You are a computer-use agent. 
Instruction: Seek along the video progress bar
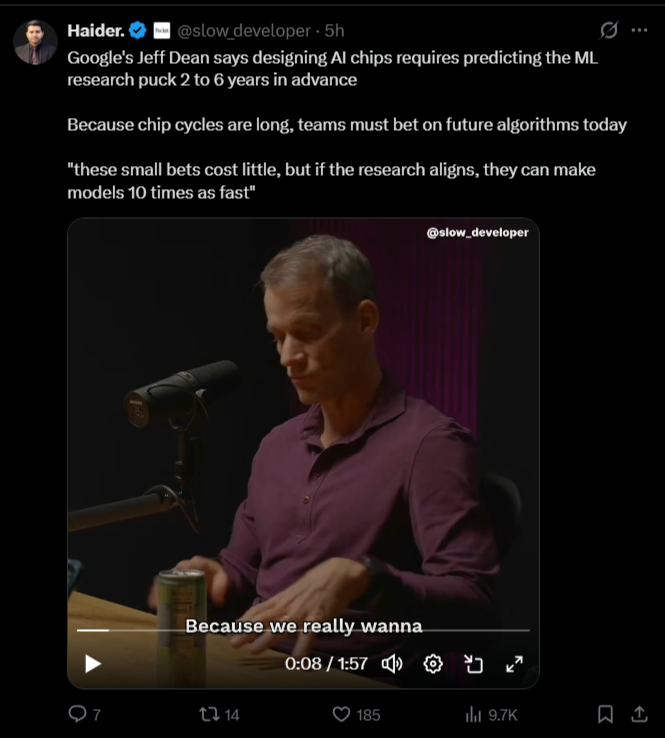303,630
